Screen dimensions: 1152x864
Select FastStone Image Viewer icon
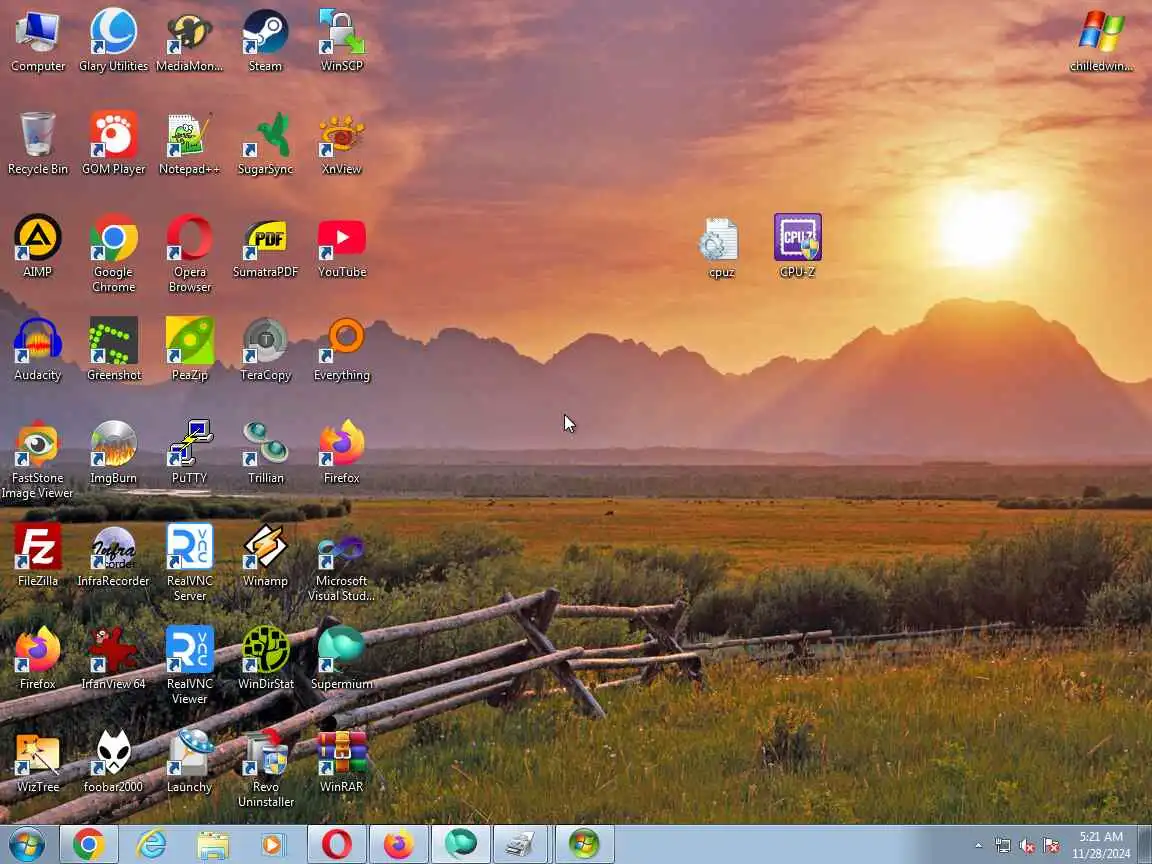pos(37,460)
